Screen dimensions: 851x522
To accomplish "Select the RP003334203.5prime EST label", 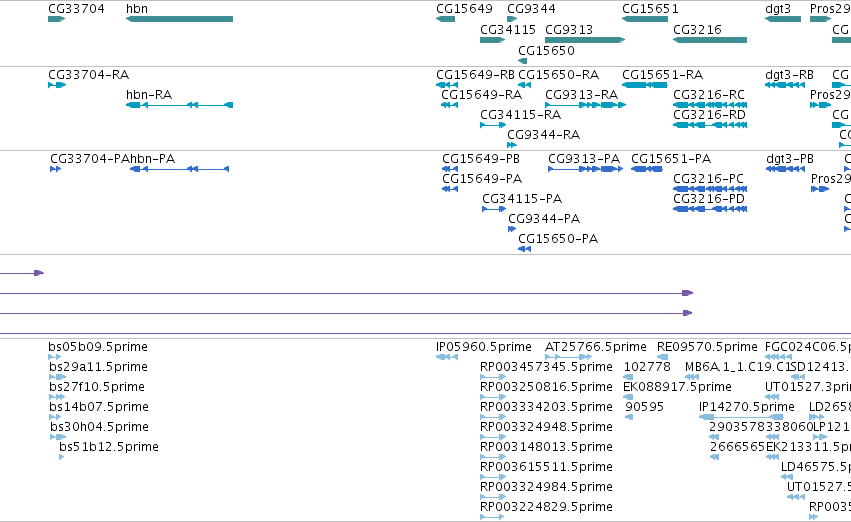I will 546,407.
